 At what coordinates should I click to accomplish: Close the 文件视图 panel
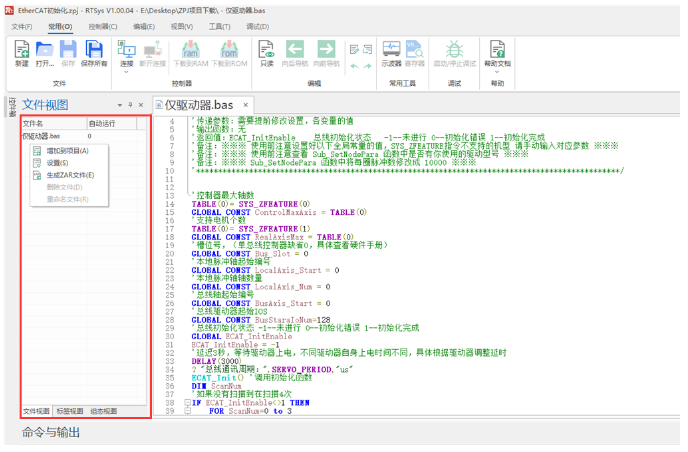(141, 105)
